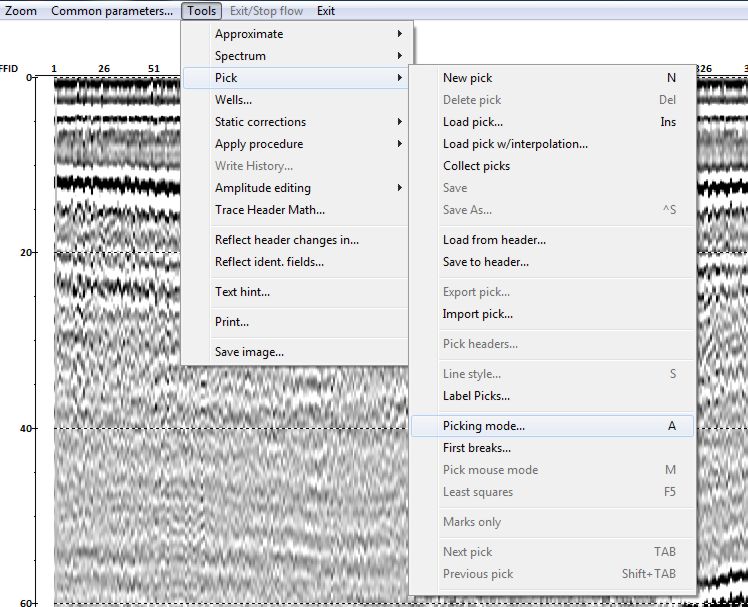The width and height of the screenshot is (748, 607).
Task: Choose First breaks option
Action: pos(552,448)
